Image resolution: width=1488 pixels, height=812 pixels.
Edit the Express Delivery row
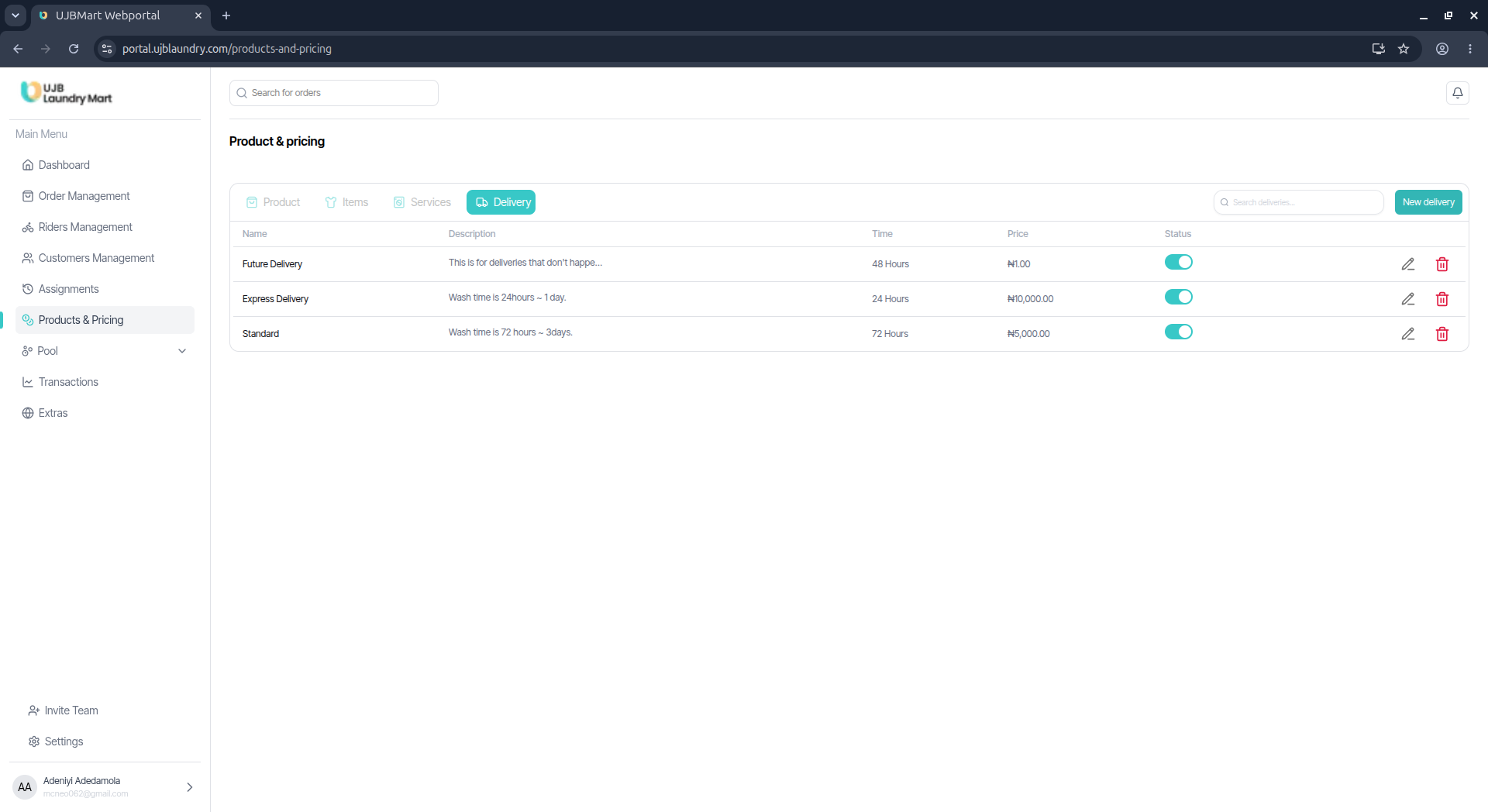[x=1408, y=299]
